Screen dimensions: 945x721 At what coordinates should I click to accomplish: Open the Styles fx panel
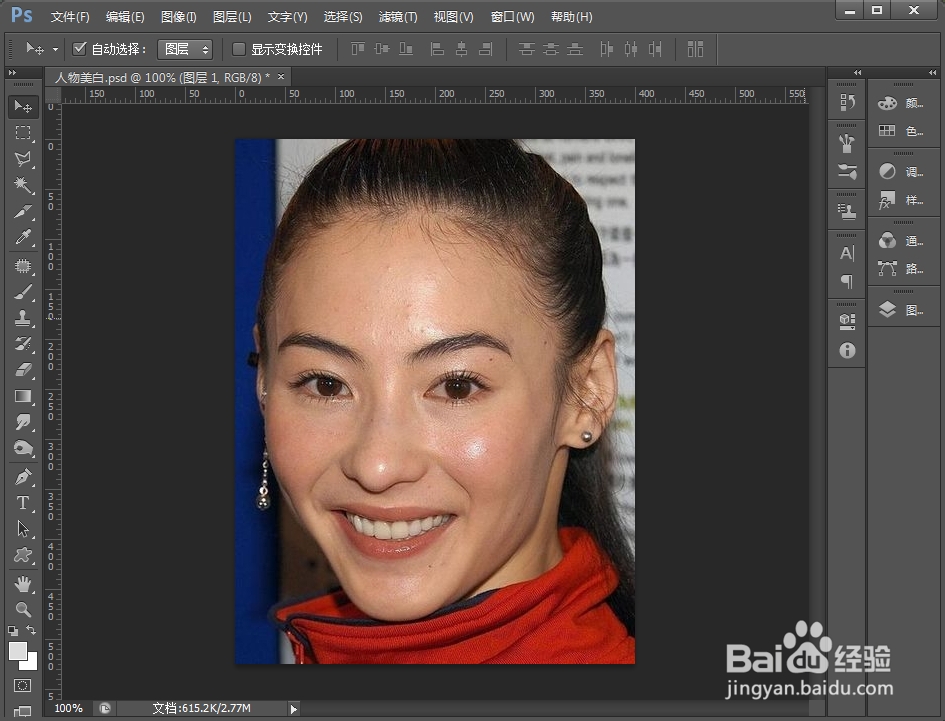tap(902, 200)
